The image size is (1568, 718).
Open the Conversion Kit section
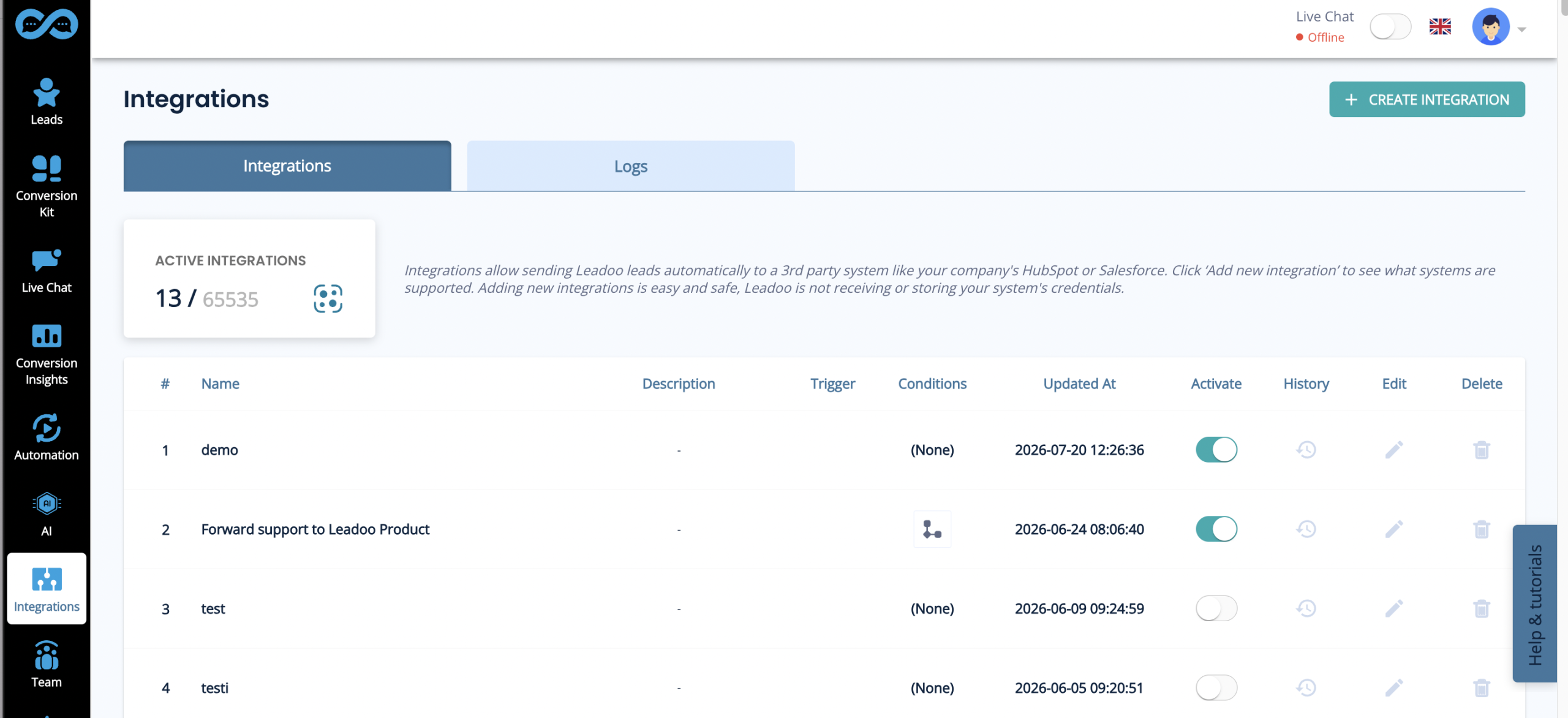pyautogui.click(x=47, y=186)
